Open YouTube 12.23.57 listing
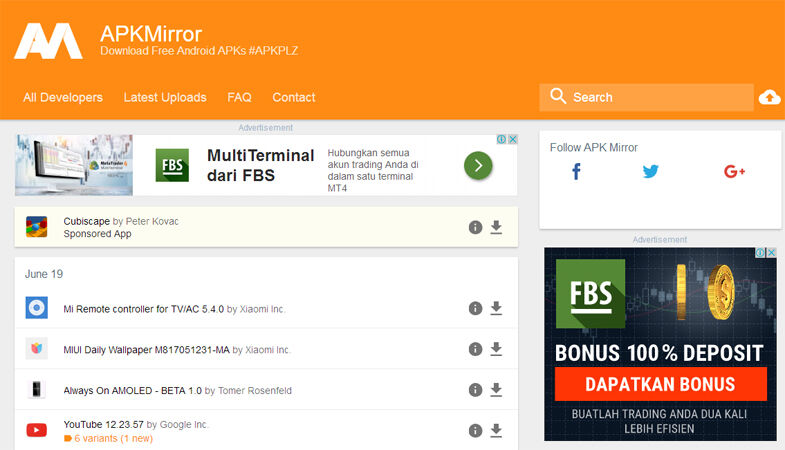 [104, 424]
